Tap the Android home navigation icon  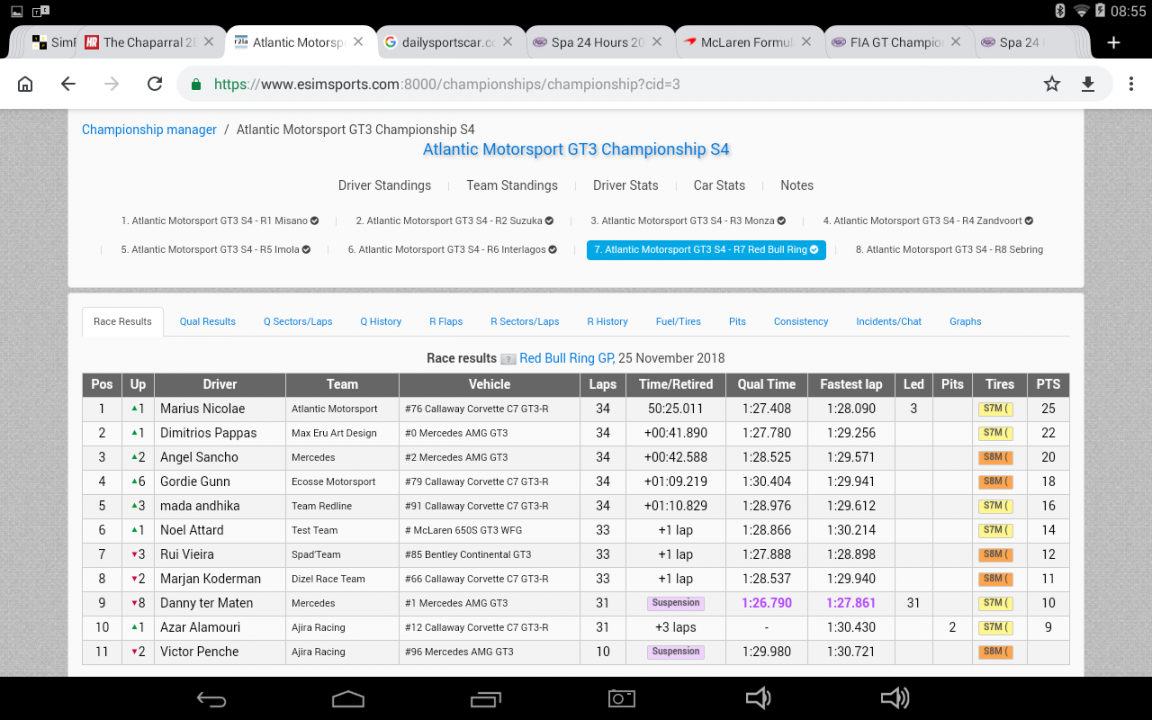pyautogui.click(x=348, y=699)
